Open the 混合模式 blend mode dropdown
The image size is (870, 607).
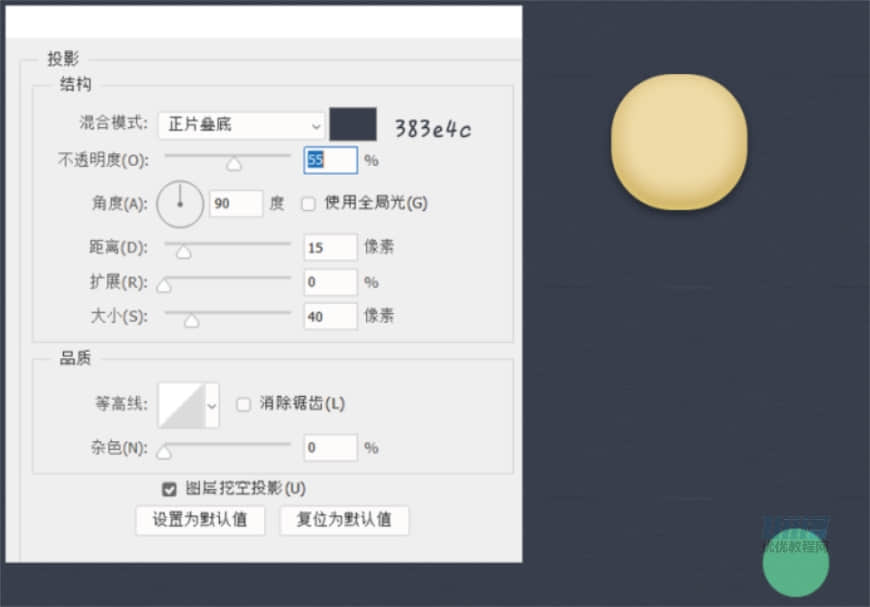point(241,125)
